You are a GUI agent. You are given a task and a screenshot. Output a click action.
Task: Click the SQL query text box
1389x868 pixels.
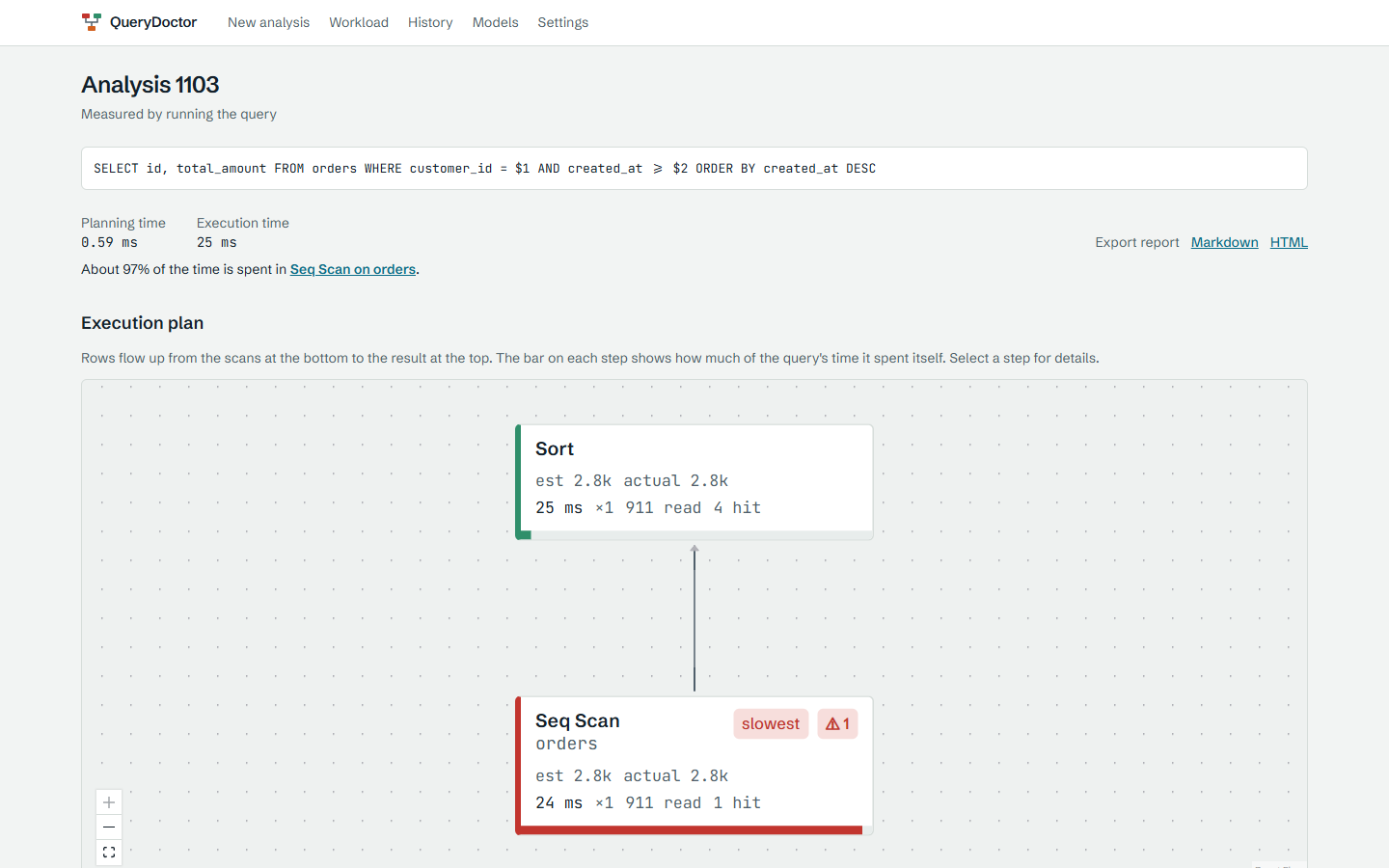point(694,169)
